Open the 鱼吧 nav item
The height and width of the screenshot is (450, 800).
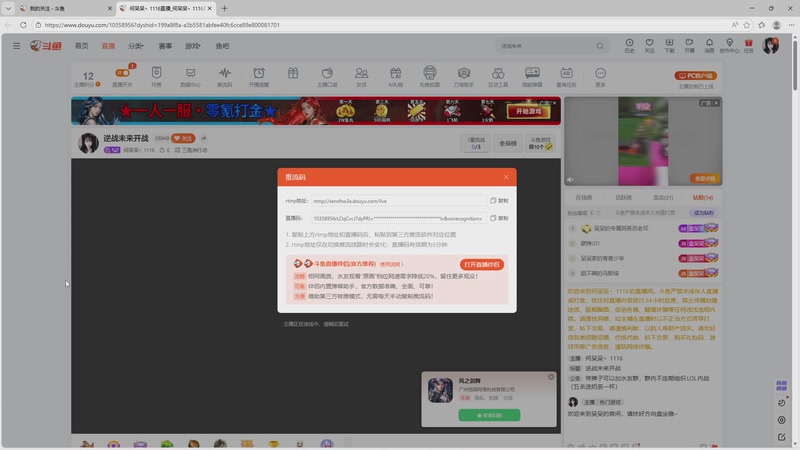coord(222,46)
